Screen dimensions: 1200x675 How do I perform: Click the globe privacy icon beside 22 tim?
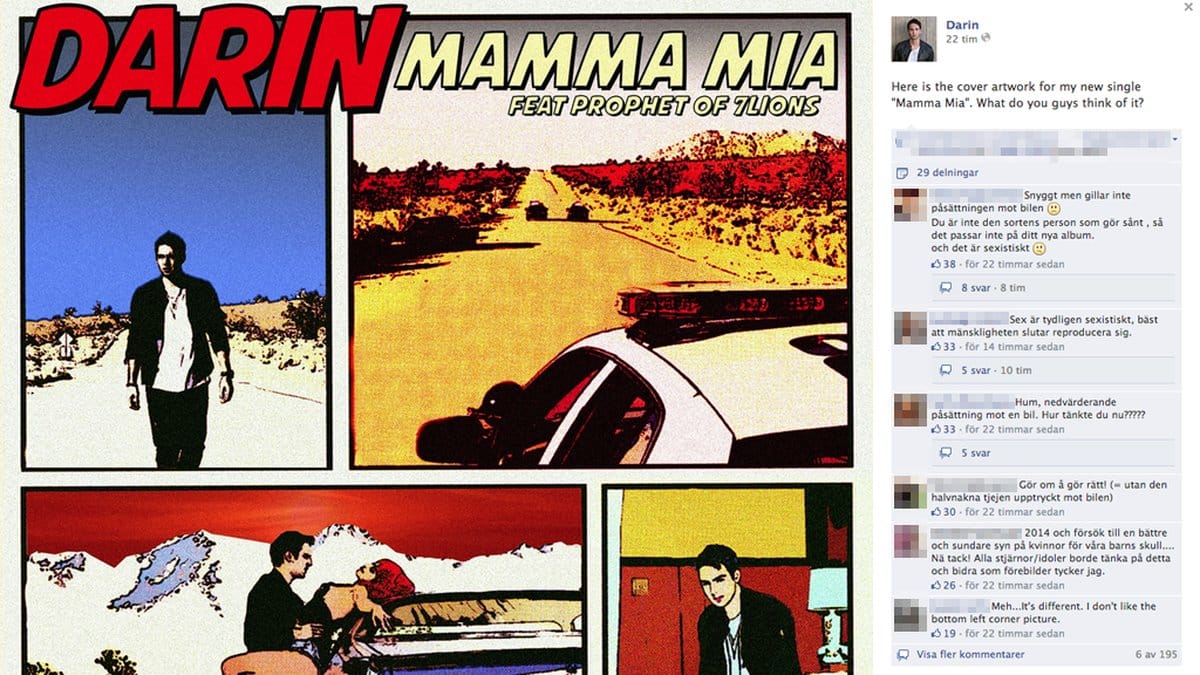[x=987, y=38]
